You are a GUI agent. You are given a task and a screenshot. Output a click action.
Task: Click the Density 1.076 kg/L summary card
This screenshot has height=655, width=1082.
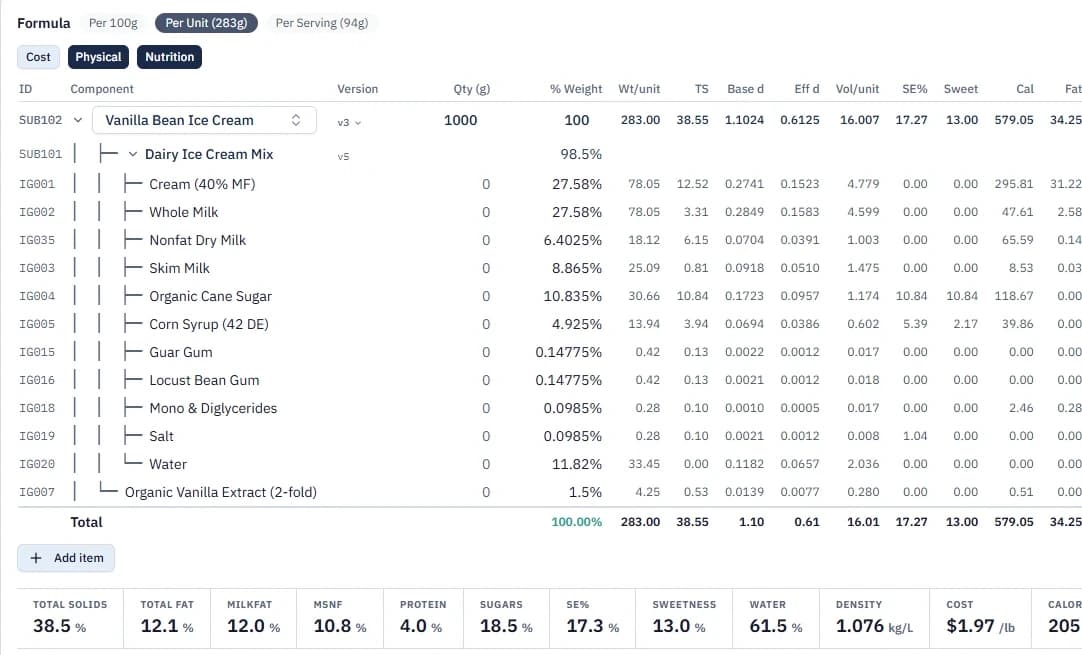pyautogui.click(x=874, y=618)
